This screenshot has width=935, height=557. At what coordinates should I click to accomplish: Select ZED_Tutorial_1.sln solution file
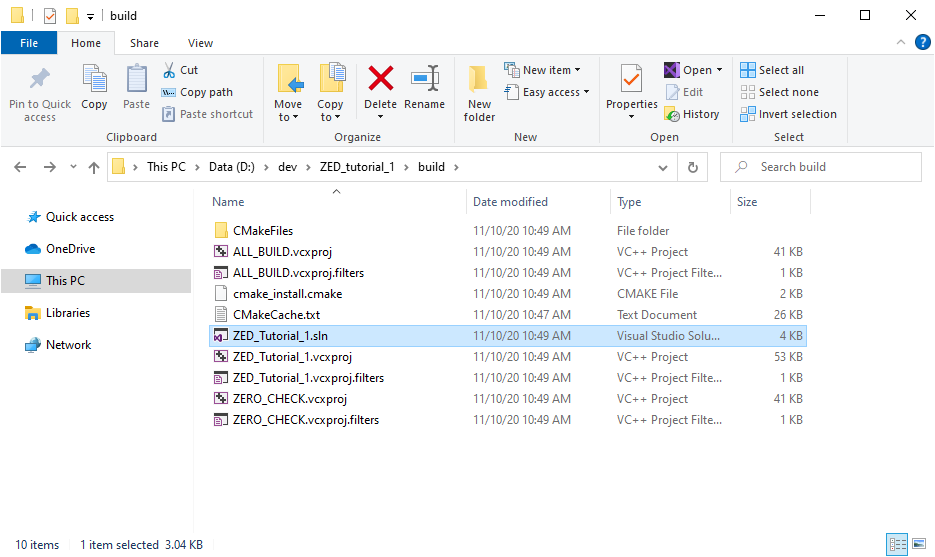[507, 336]
